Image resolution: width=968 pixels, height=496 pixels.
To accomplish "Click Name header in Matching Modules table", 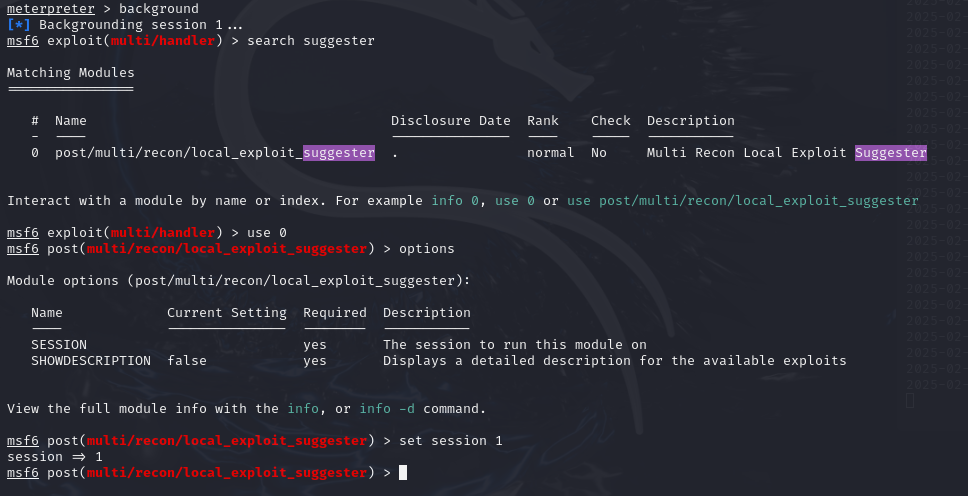I will click(71, 120).
